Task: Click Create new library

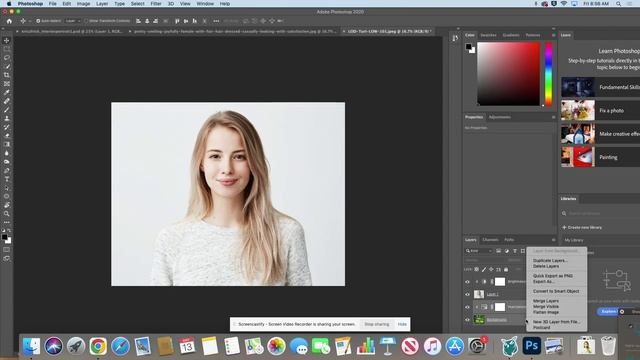Action: pyautogui.click(x=582, y=227)
